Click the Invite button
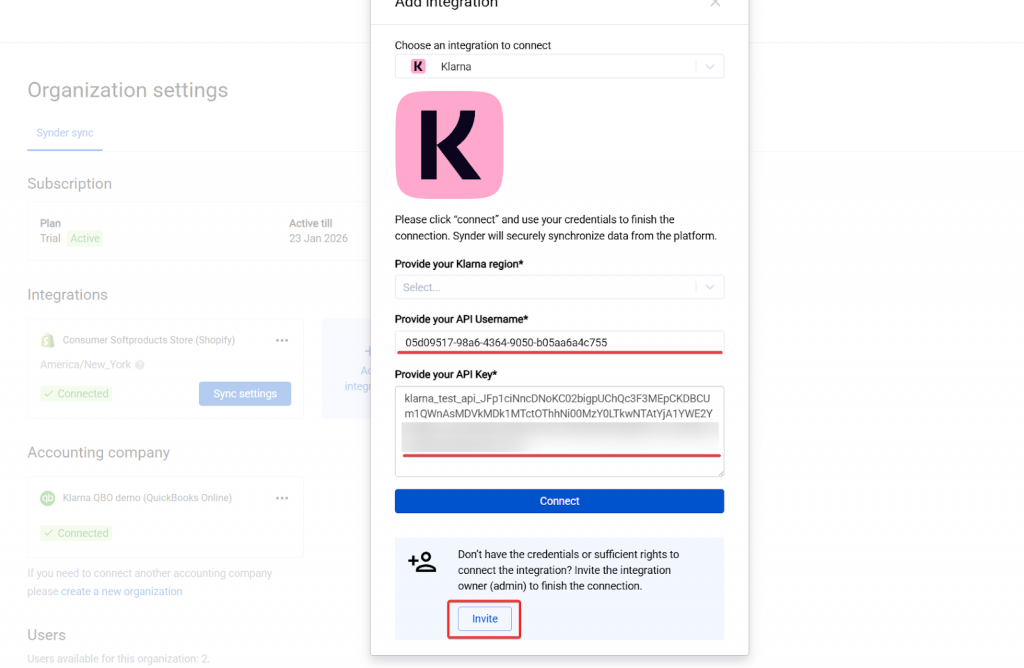Viewport: 1024px width, 668px height. coord(485,619)
